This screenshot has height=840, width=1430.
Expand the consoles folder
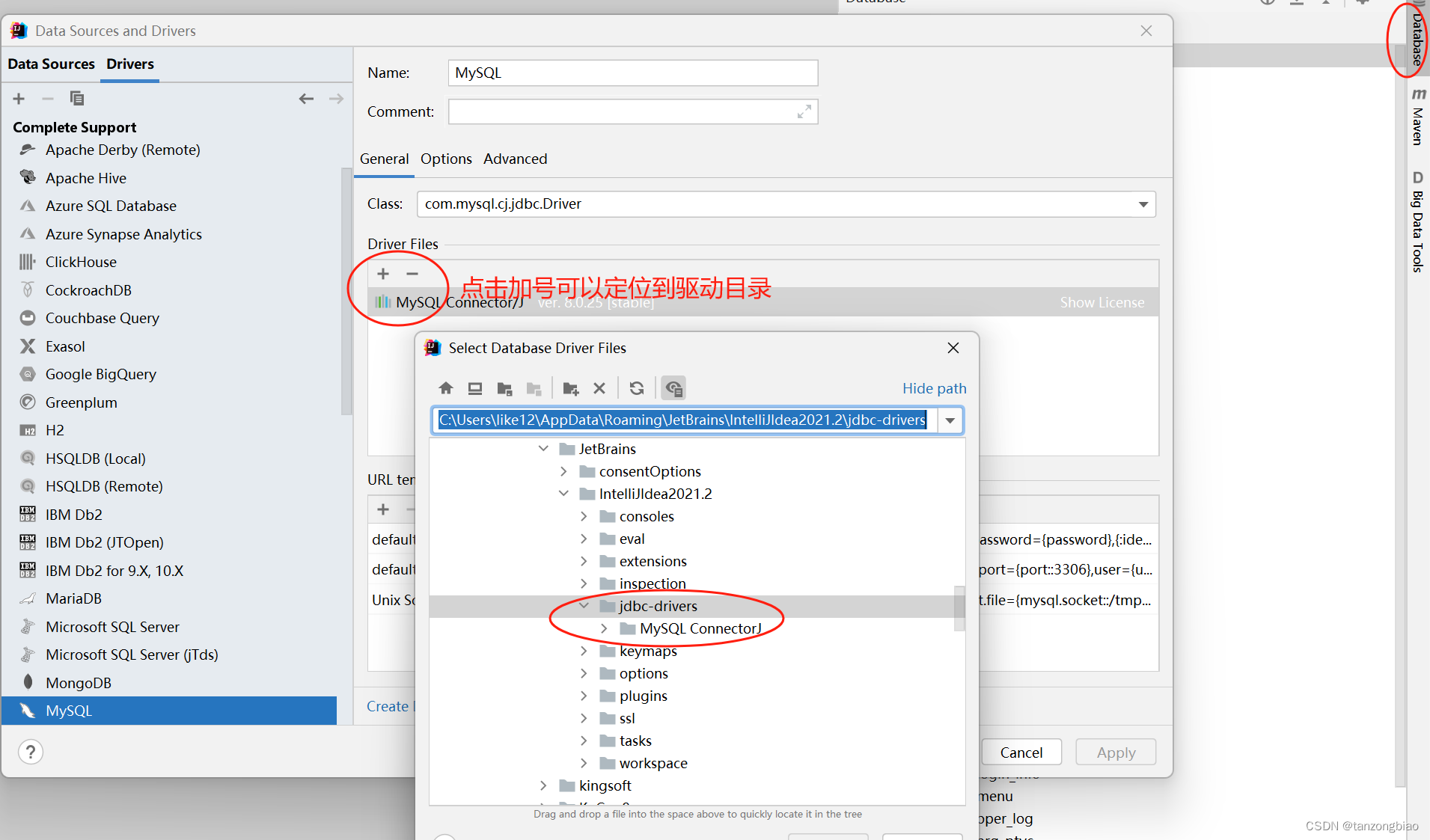click(x=584, y=516)
